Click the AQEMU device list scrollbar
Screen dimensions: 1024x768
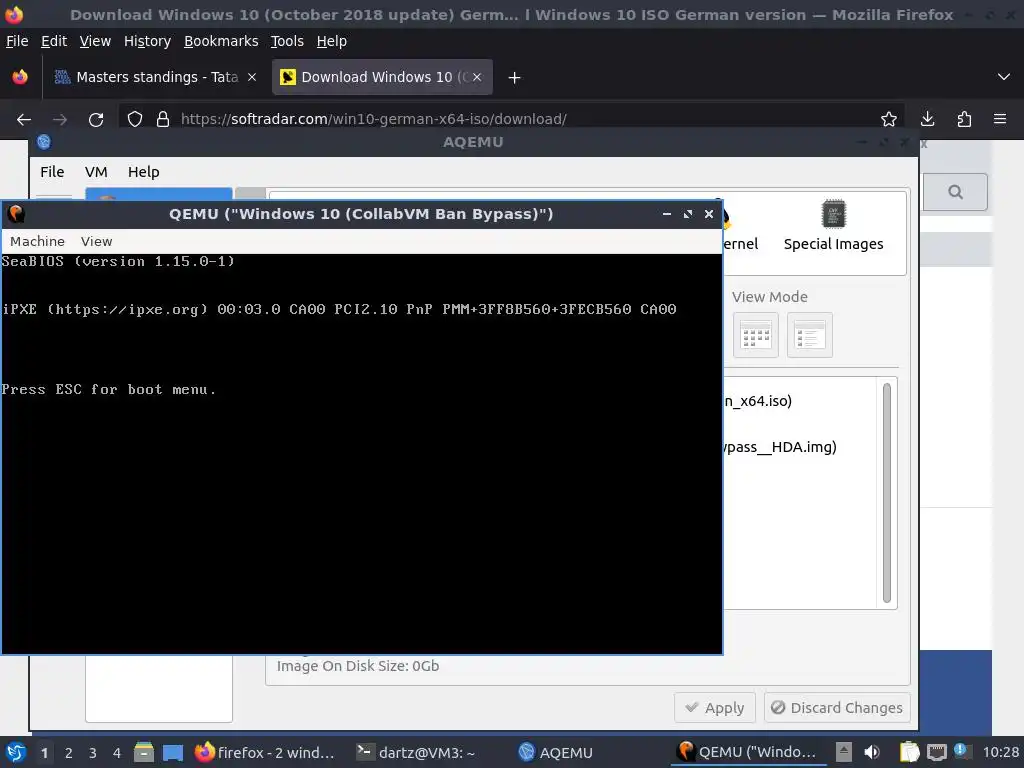[887, 493]
